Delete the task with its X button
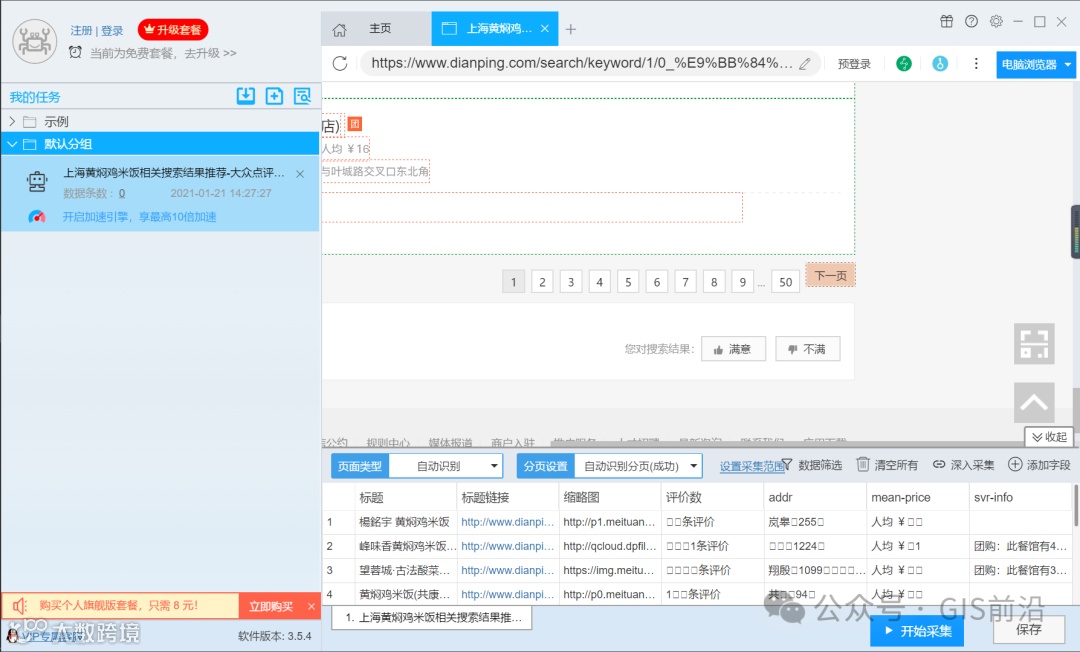Screen dimensions: 1080x652 (300, 174)
